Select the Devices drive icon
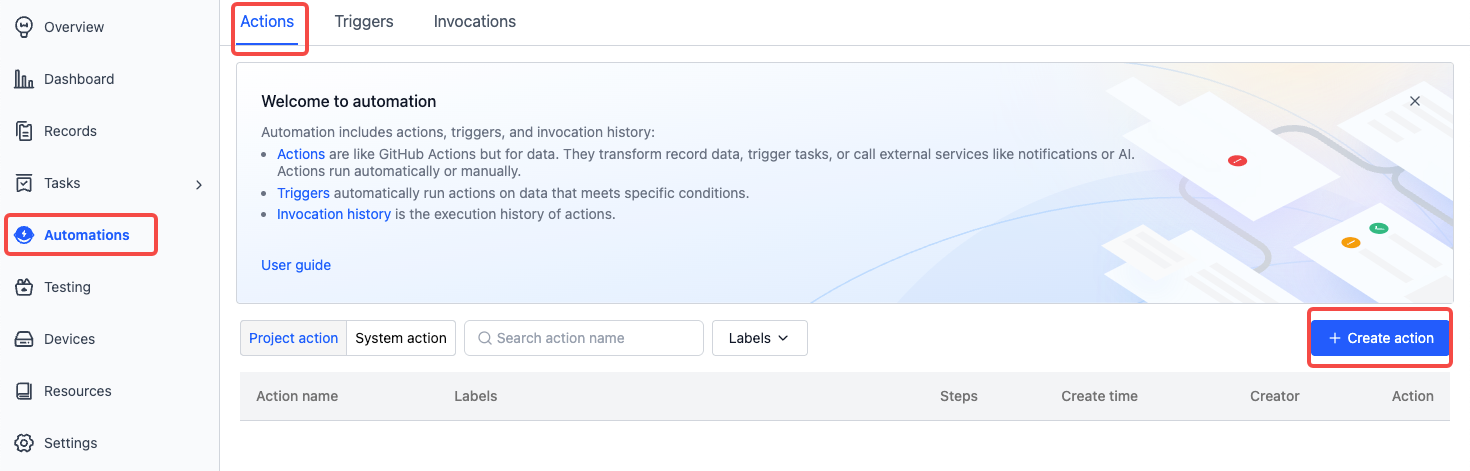1470x471 pixels. point(25,339)
